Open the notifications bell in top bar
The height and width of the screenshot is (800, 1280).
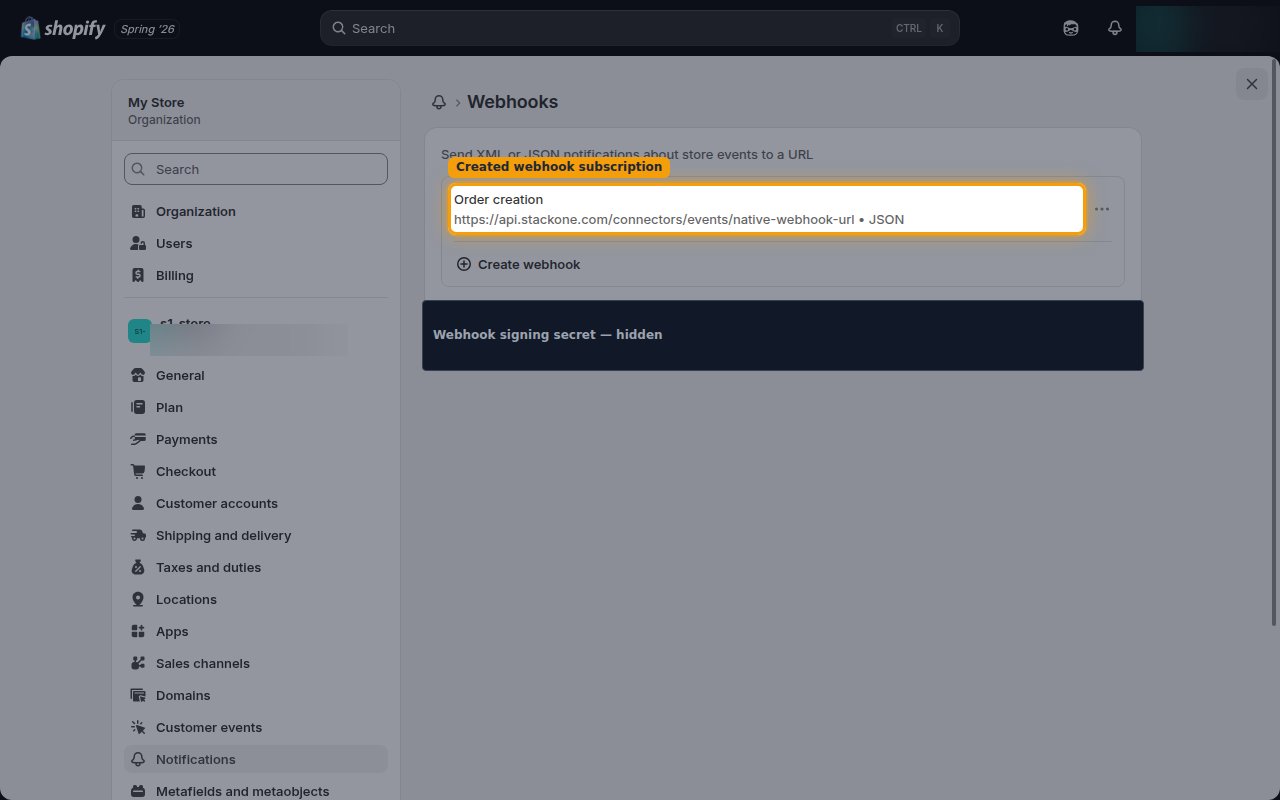point(1115,28)
